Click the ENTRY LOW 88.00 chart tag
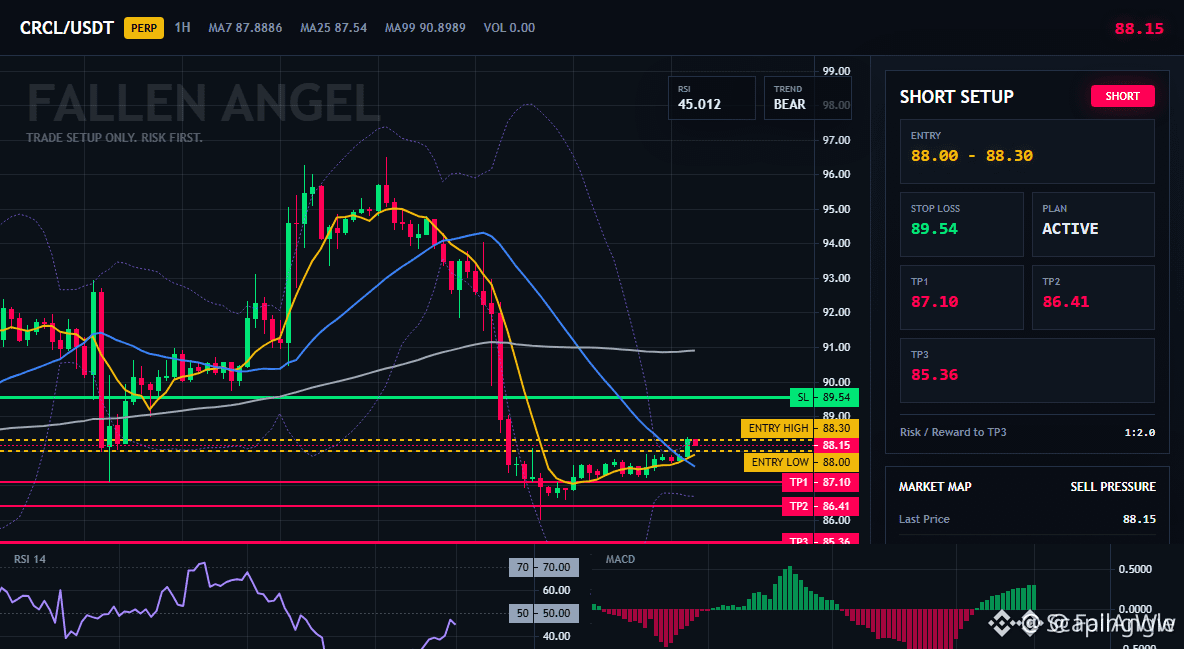Image resolution: width=1184 pixels, height=649 pixels. [x=801, y=462]
